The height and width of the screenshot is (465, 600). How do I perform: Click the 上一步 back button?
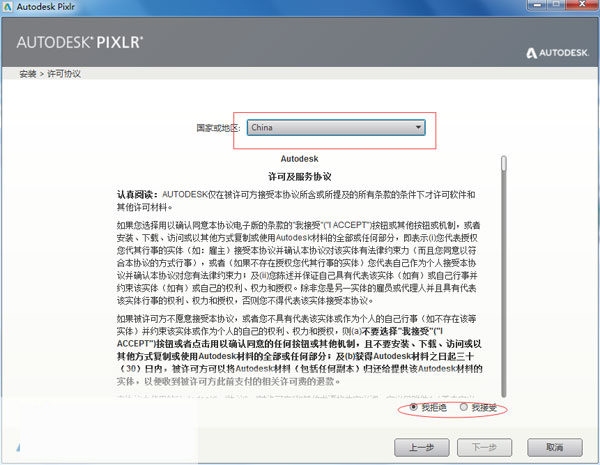[x=422, y=447]
